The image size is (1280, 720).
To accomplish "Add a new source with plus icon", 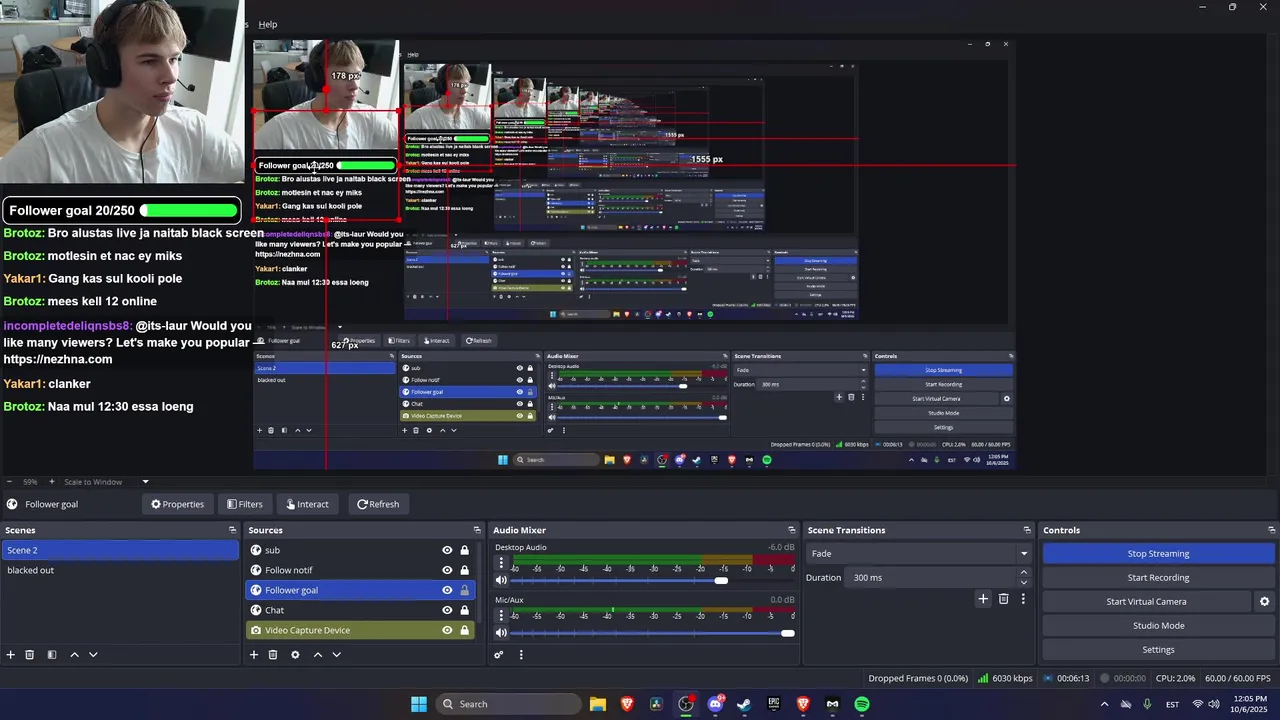I will click(x=254, y=655).
